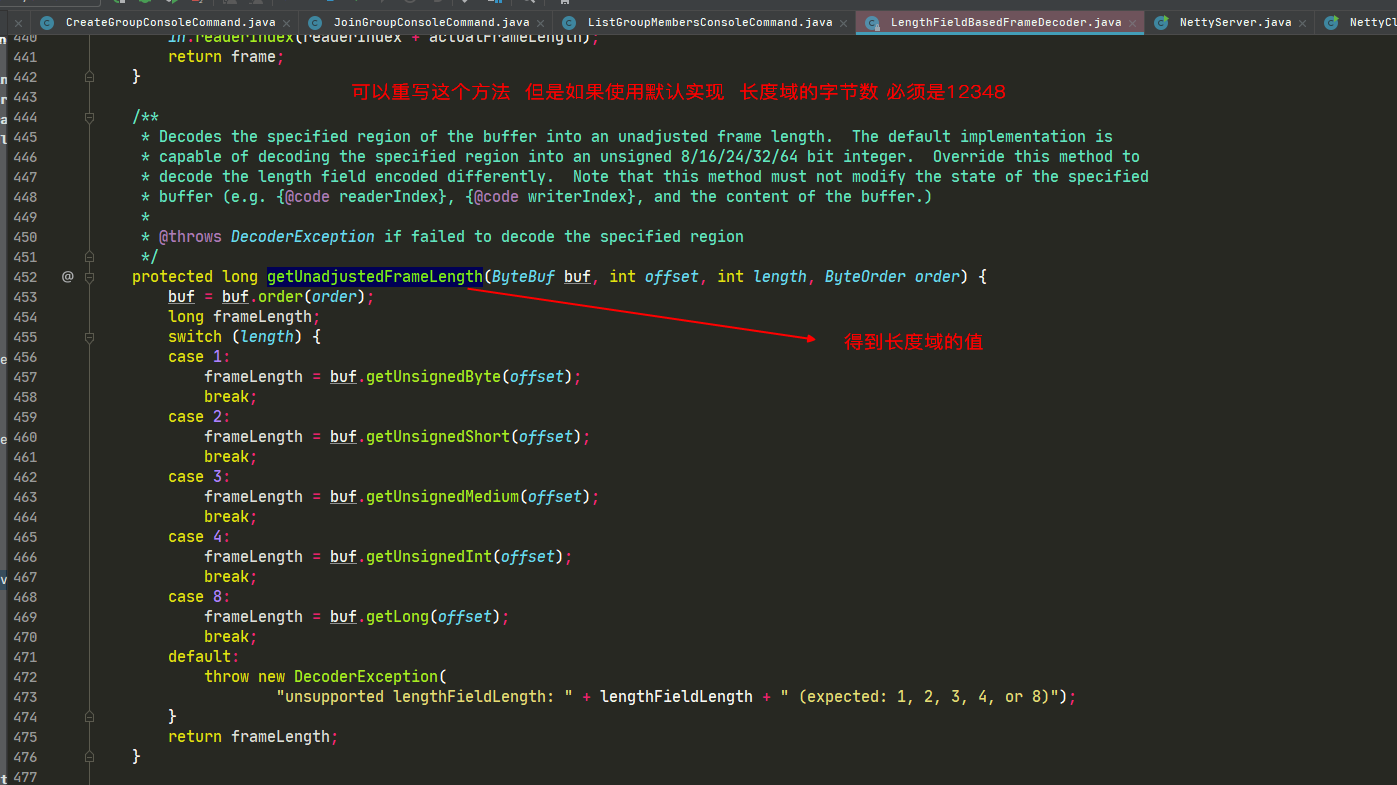Click 'return frameLength;' statement
1397x785 pixels.
[253, 737]
